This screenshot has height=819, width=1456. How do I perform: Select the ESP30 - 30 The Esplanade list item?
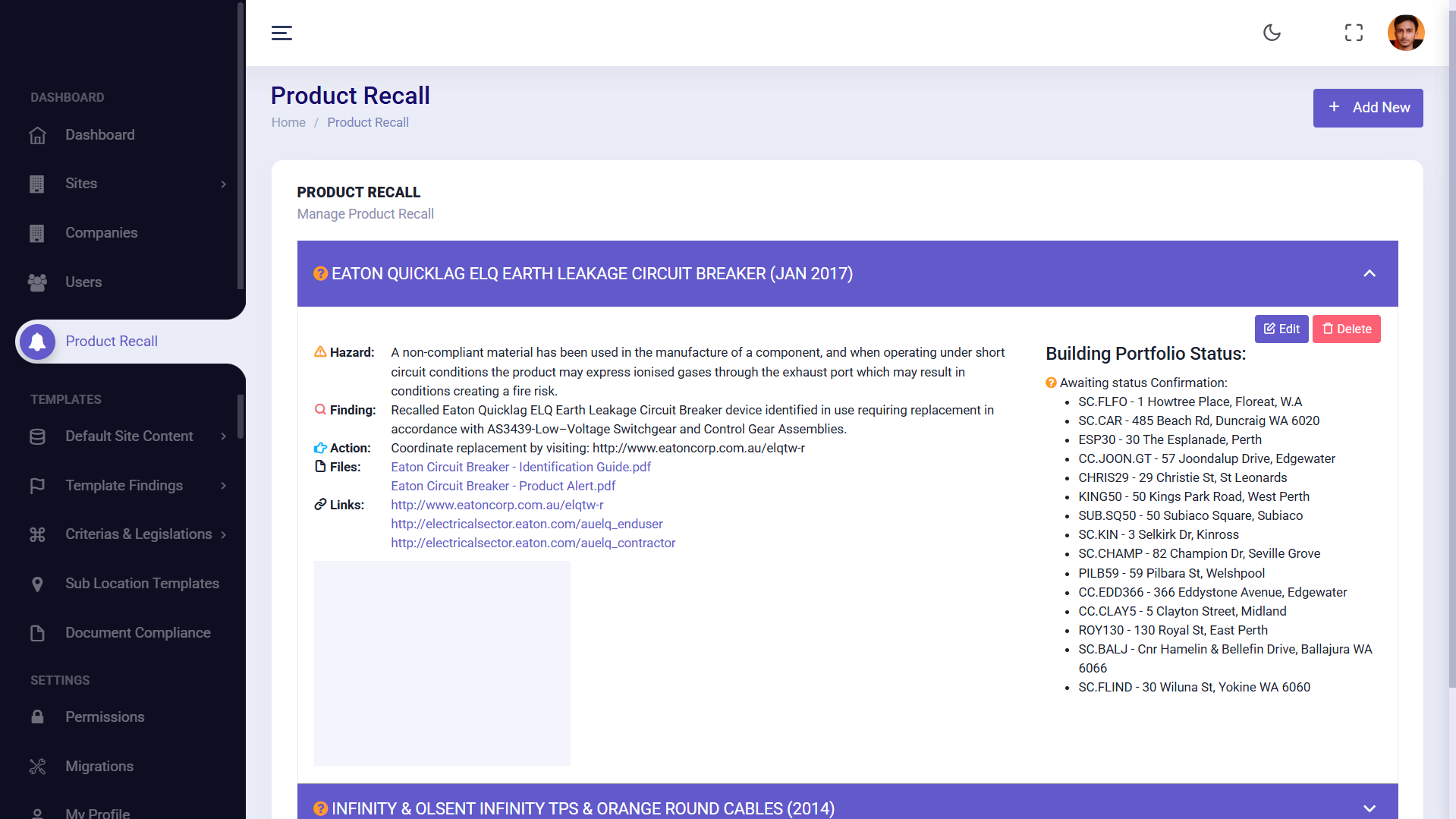[x=1170, y=439]
